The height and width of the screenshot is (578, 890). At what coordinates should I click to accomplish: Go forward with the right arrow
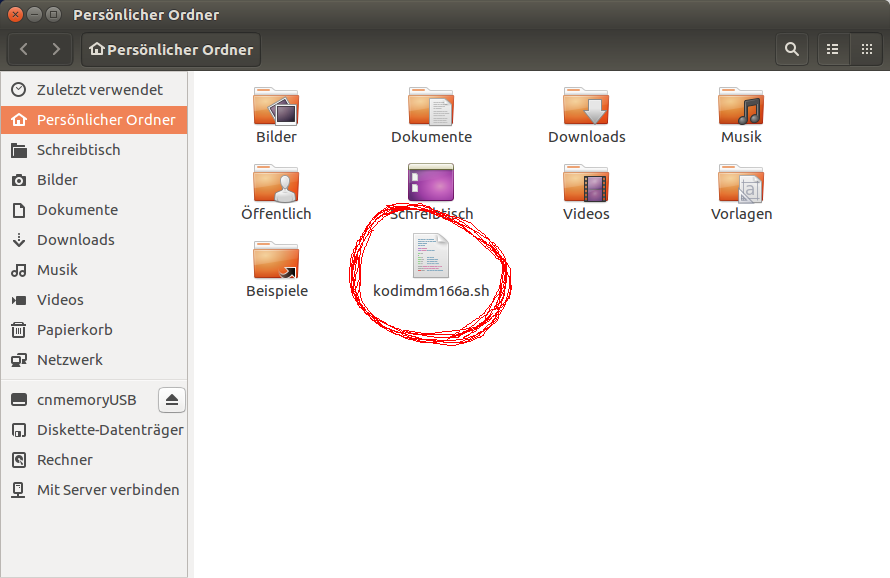tap(56, 49)
